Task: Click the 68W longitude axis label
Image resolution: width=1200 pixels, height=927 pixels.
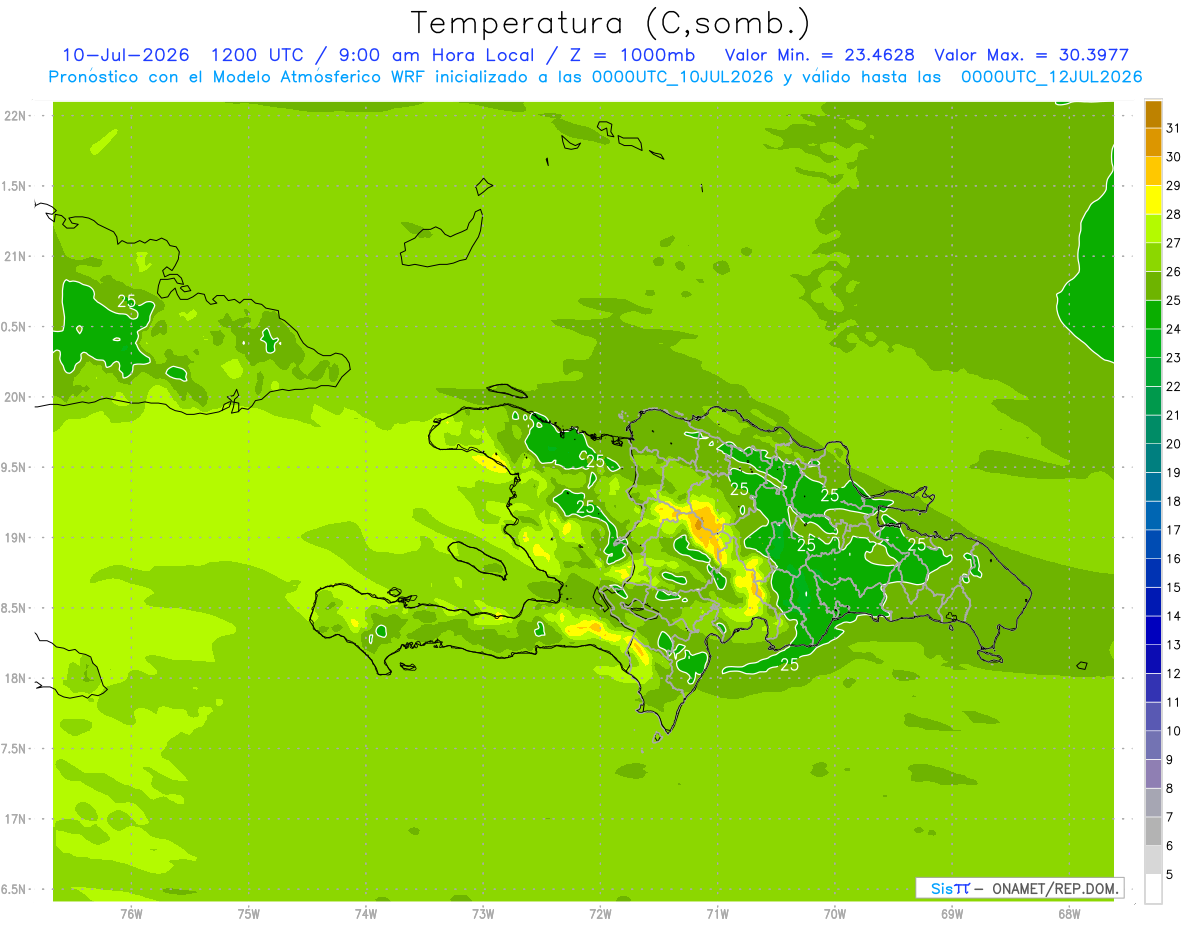Action: click(x=1068, y=913)
